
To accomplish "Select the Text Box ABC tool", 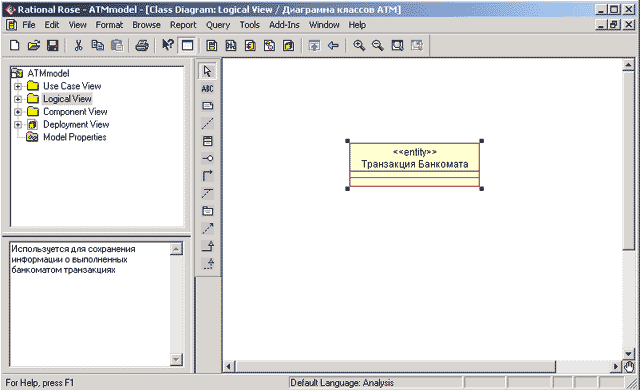I will (x=207, y=89).
